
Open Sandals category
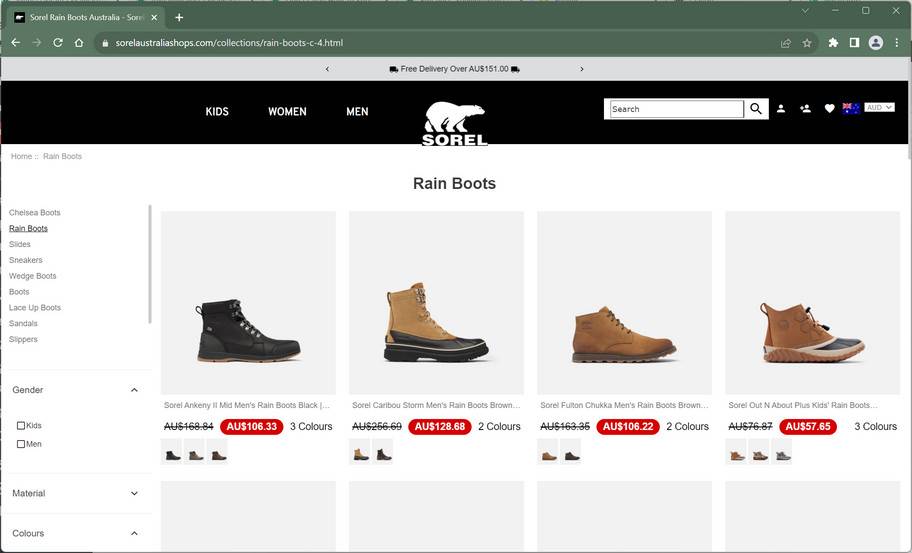click(23, 323)
